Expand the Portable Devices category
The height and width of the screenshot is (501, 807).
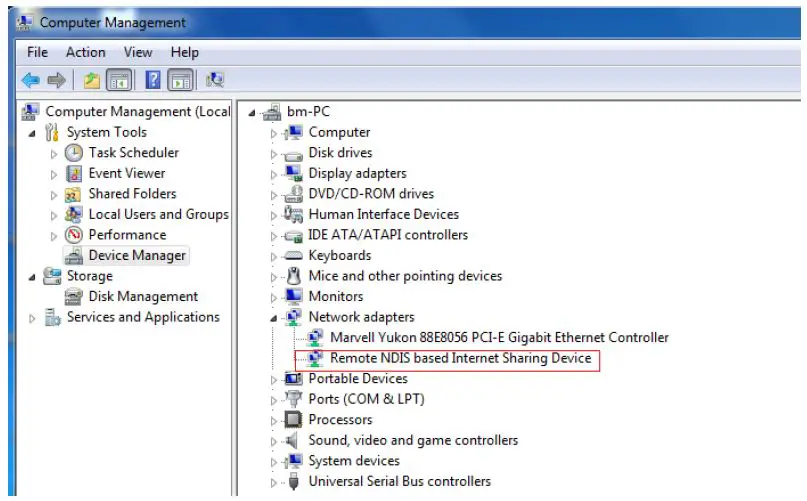274,380
